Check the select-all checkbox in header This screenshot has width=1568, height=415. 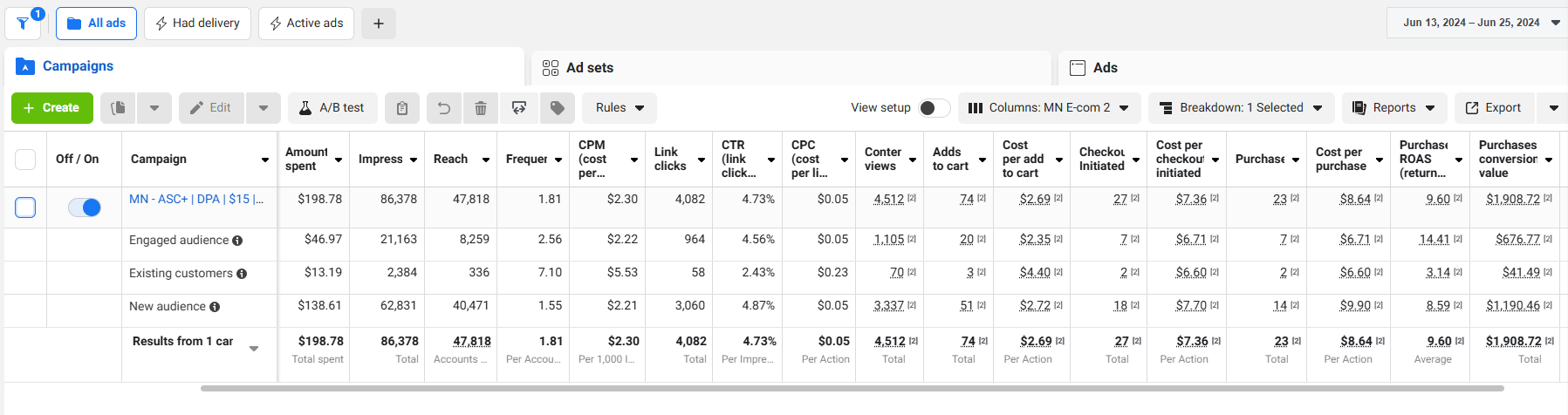25,159
